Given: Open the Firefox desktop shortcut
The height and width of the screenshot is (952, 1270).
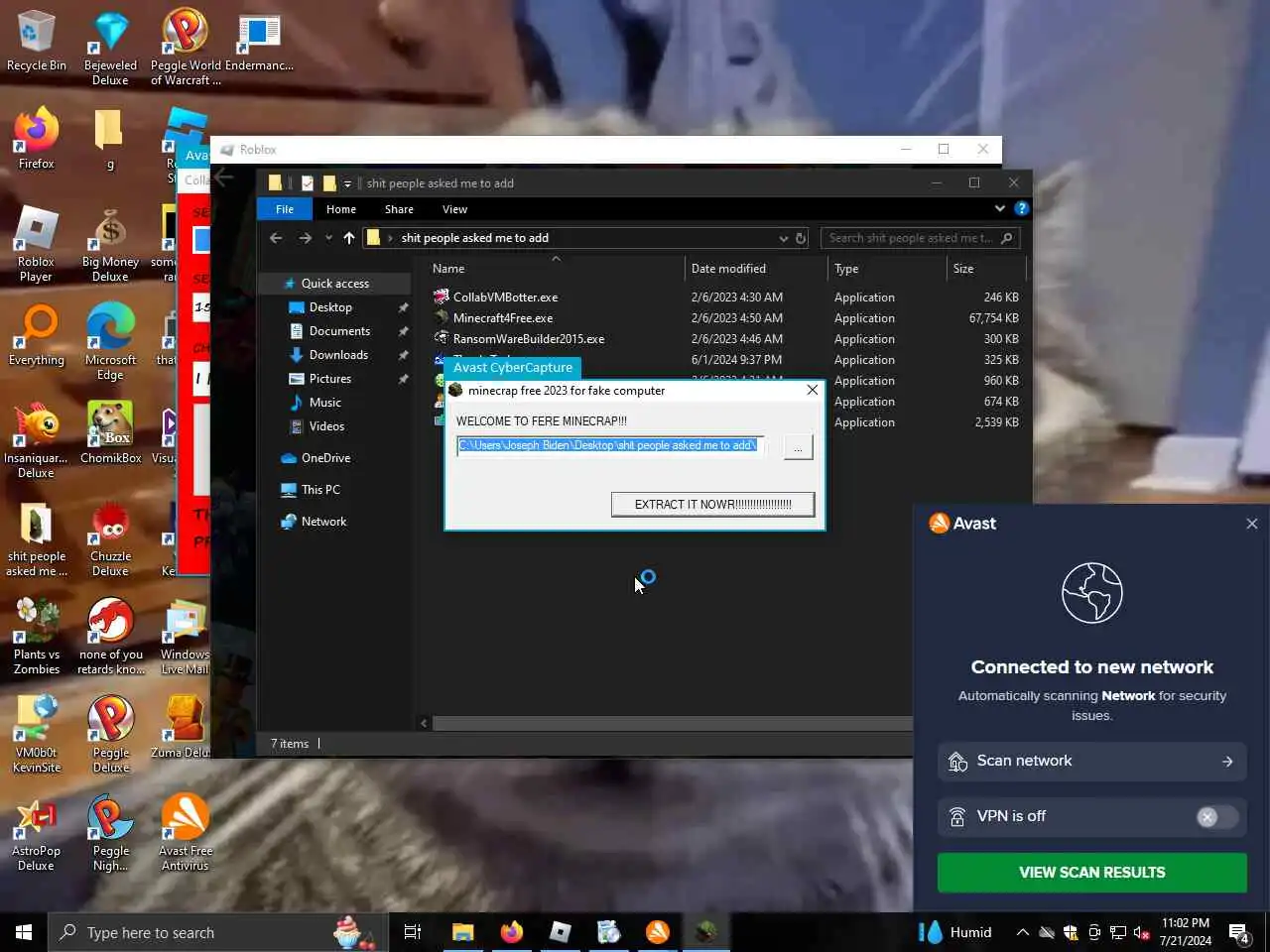Looking at the screenshot, I should (x=37, y=139).
